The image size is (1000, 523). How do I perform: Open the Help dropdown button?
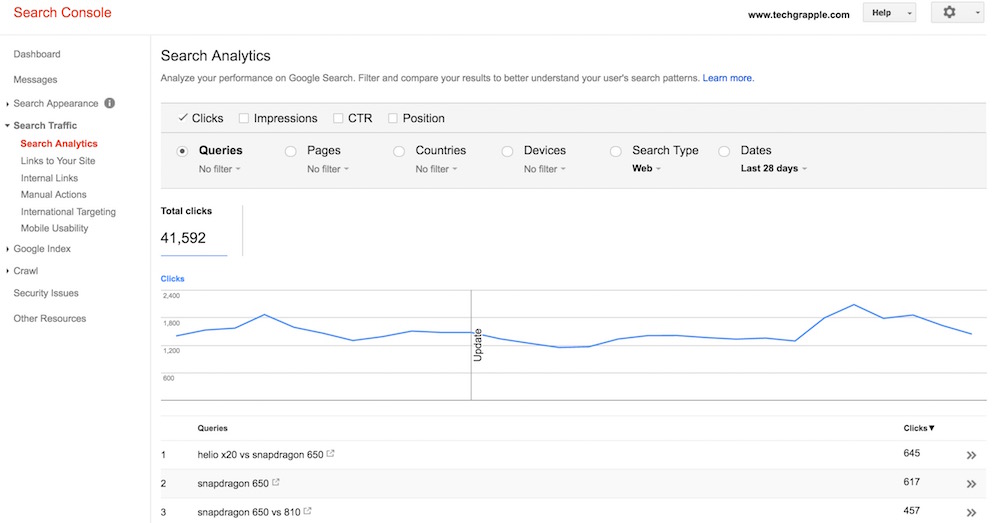click(x=888, y=13)
